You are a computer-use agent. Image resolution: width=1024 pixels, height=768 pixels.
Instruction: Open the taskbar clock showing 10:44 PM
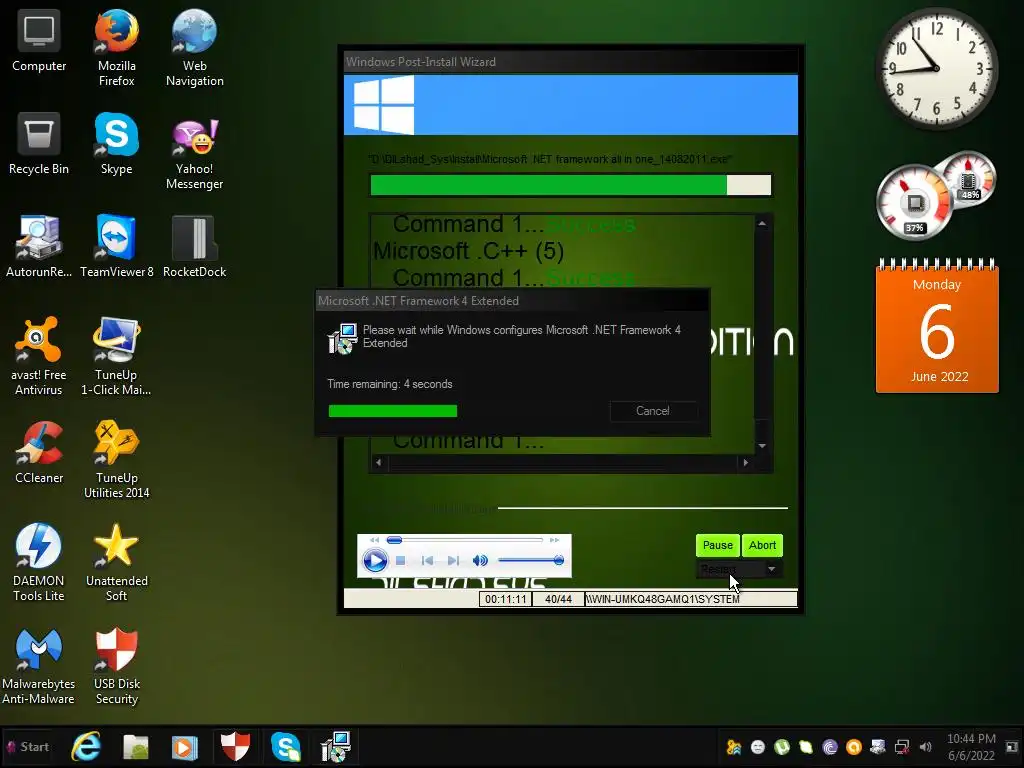[x=971, y=746]
